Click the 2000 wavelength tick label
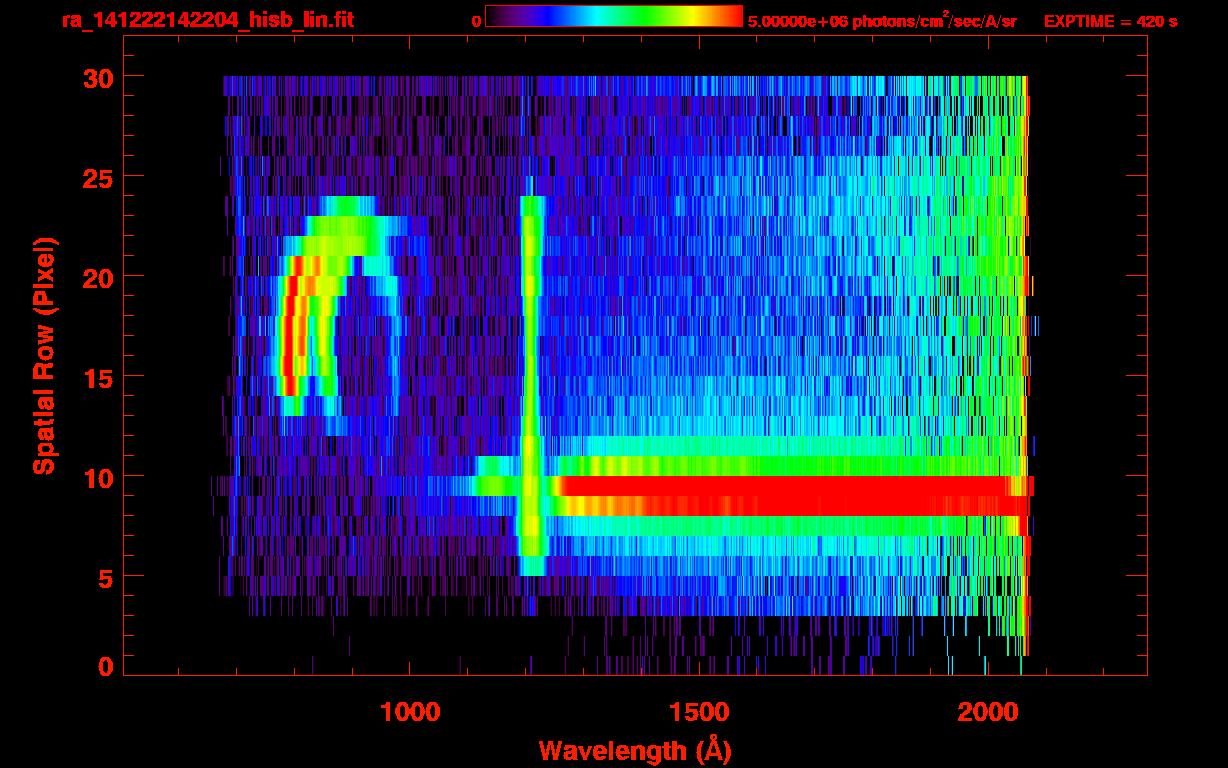The height and width of the screenshot is (768, 1228). point(987,712)
